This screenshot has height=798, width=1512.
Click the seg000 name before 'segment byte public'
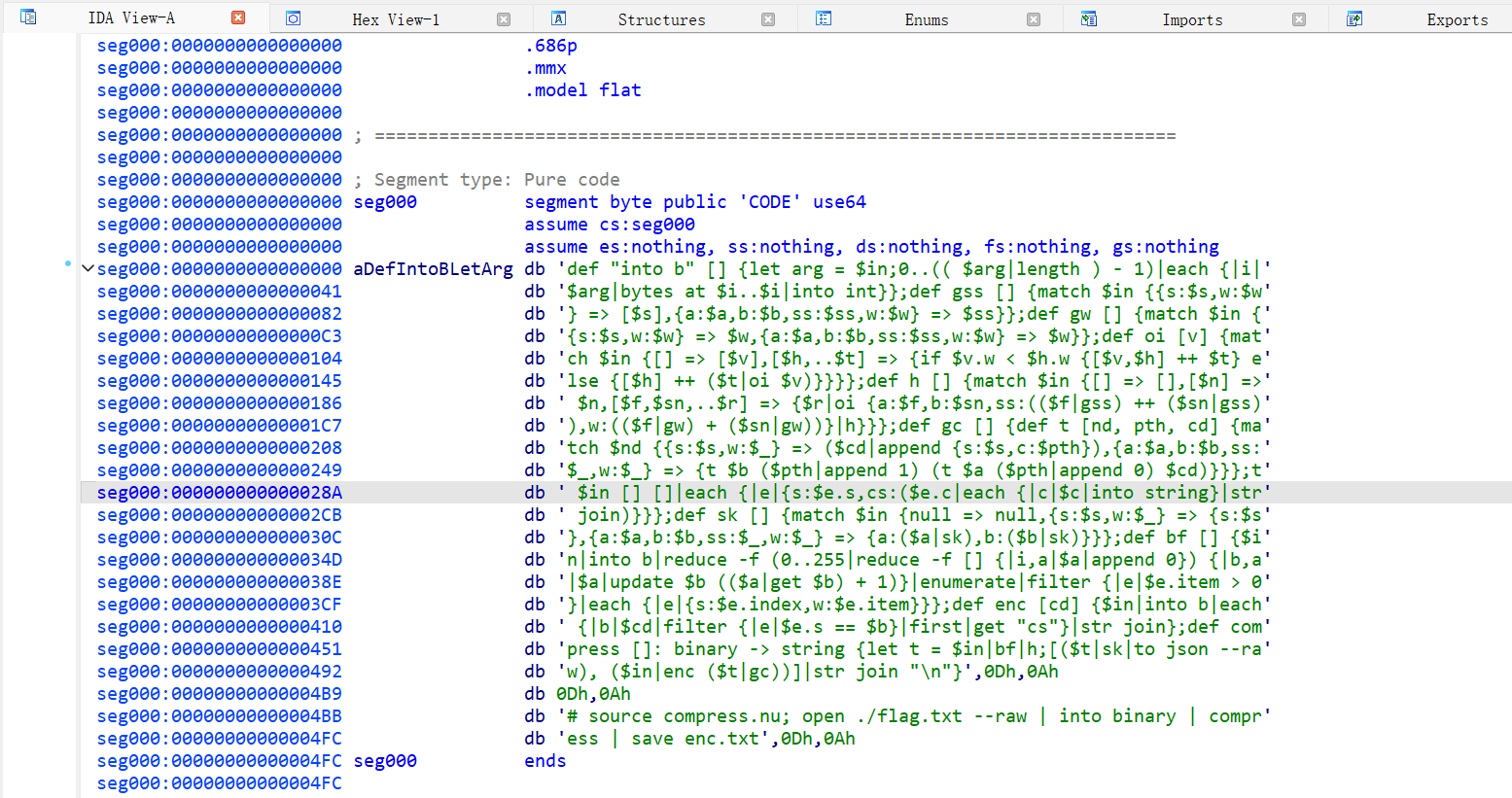385,202
